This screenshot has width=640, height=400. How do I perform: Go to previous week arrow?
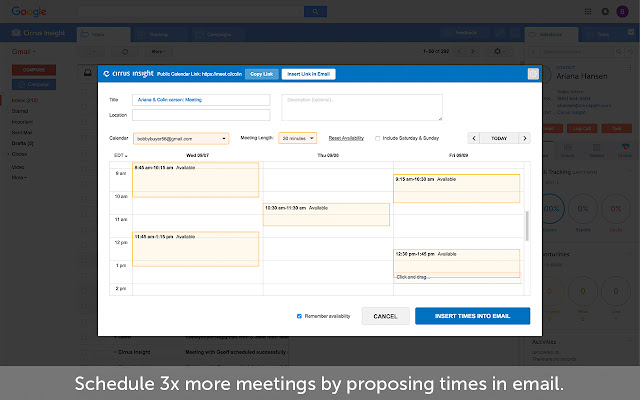(x=474, y=138)
